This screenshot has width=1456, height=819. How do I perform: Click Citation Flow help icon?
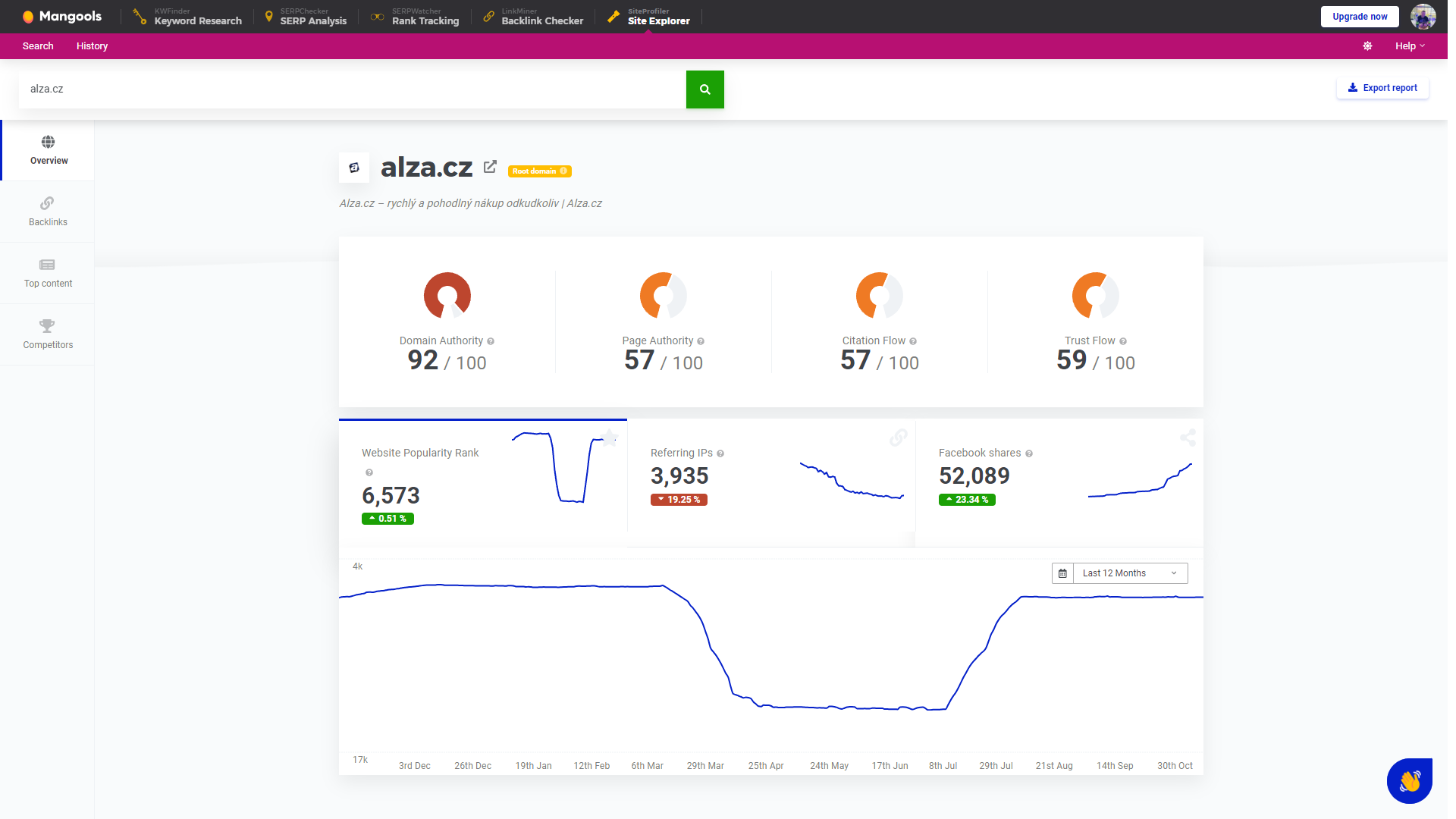coord(913,341)
